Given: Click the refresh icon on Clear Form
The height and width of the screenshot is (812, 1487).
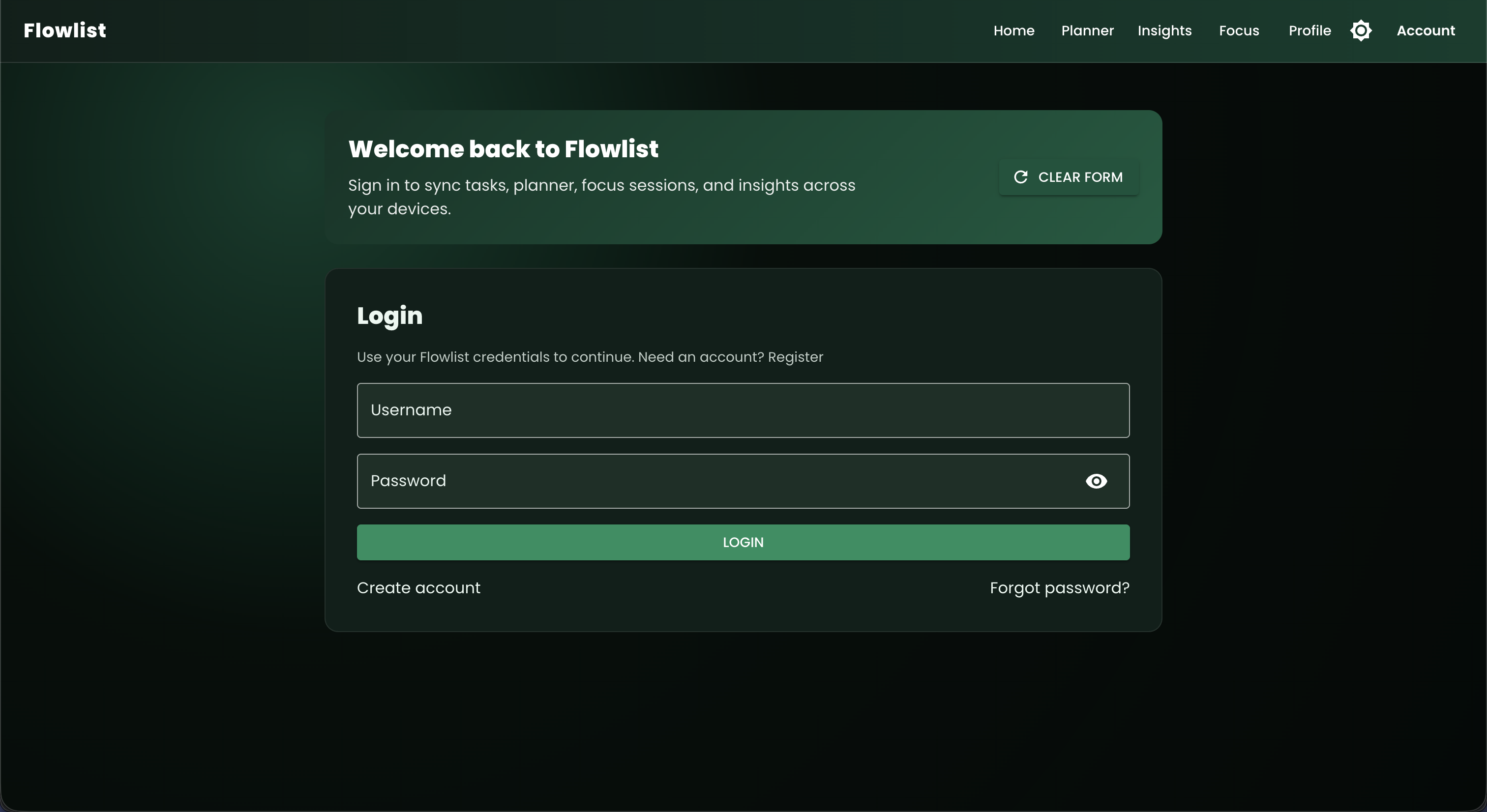Looking at the screenshot, I should click(1022, 177).
